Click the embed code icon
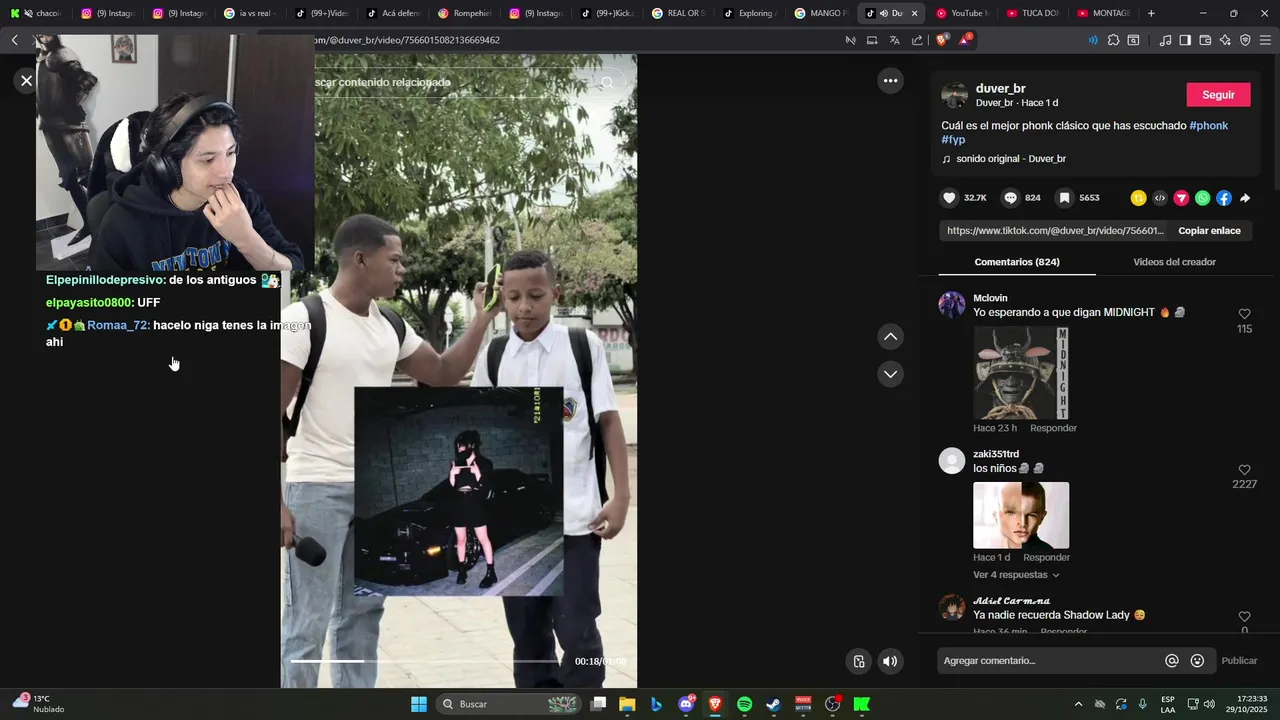The width and height of the screenshot is (1280, 720). tap(1160, 198)
